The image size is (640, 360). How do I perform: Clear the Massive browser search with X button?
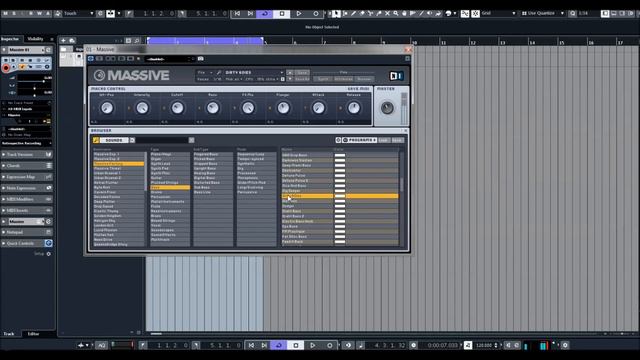(191, 140)
